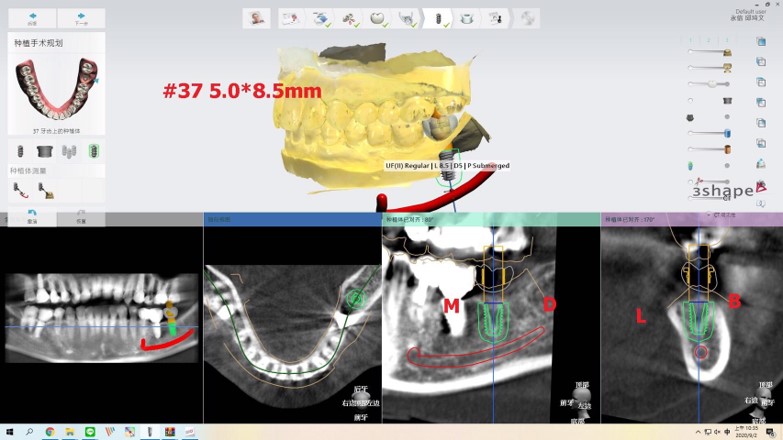
Task: Select the highlighted green implant tool
Action: tap(94, 151)
